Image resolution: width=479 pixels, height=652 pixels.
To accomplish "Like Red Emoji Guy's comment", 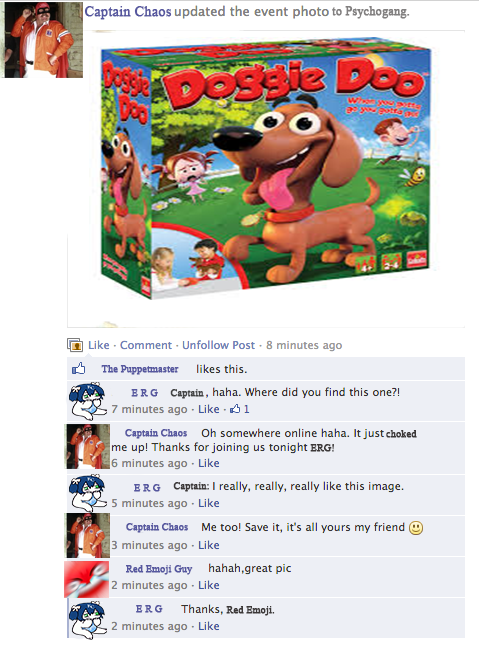I will 208,585.
